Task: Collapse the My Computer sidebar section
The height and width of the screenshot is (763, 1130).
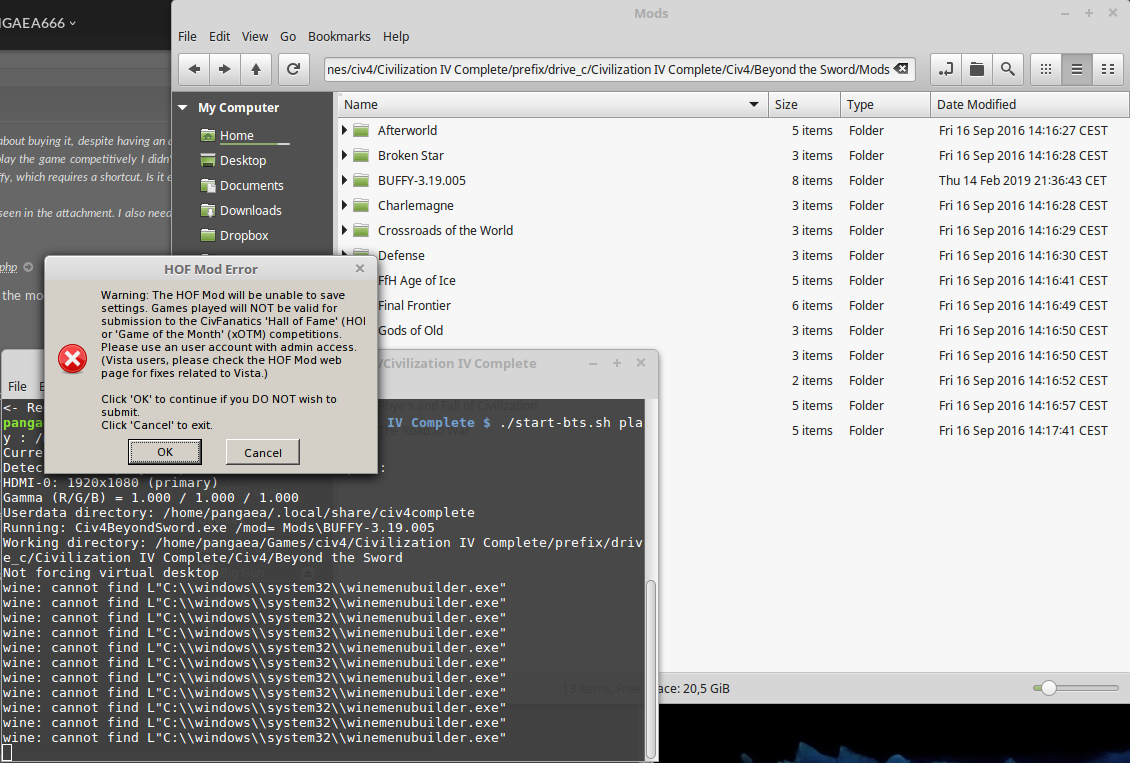Action: [x=183, y=107]
